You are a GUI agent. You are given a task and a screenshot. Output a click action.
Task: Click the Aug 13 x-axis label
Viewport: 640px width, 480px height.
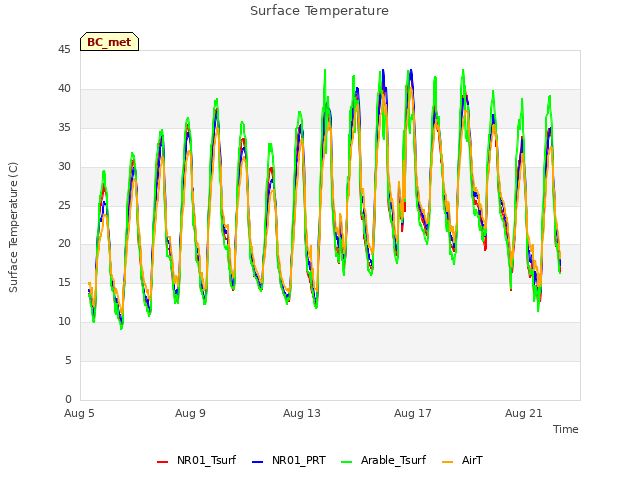302,413
